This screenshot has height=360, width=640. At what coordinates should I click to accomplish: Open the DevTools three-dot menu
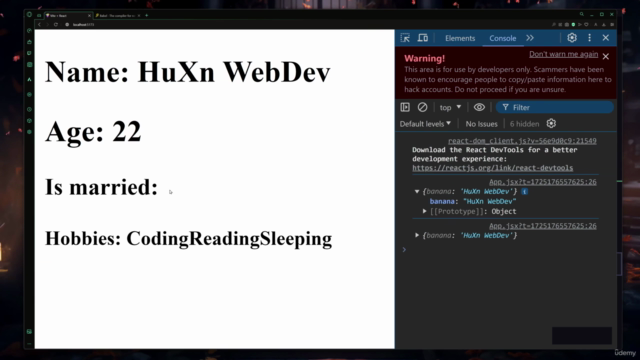[589, 38]
